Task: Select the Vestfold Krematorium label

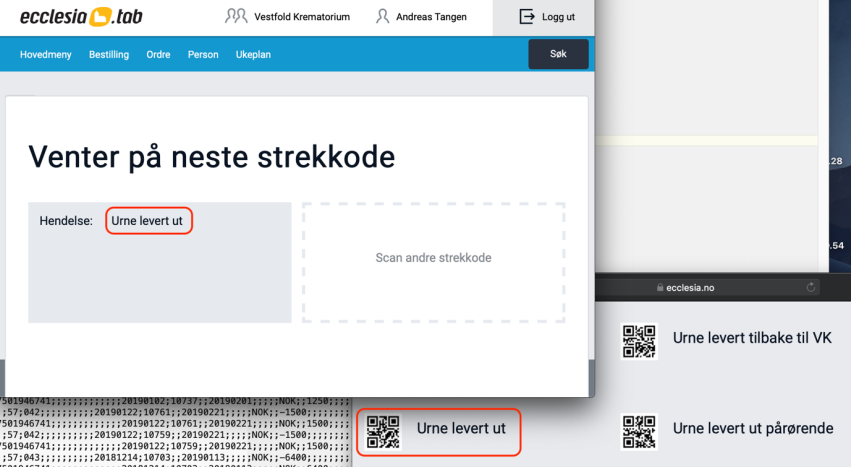Action: [x=302, y=17]
